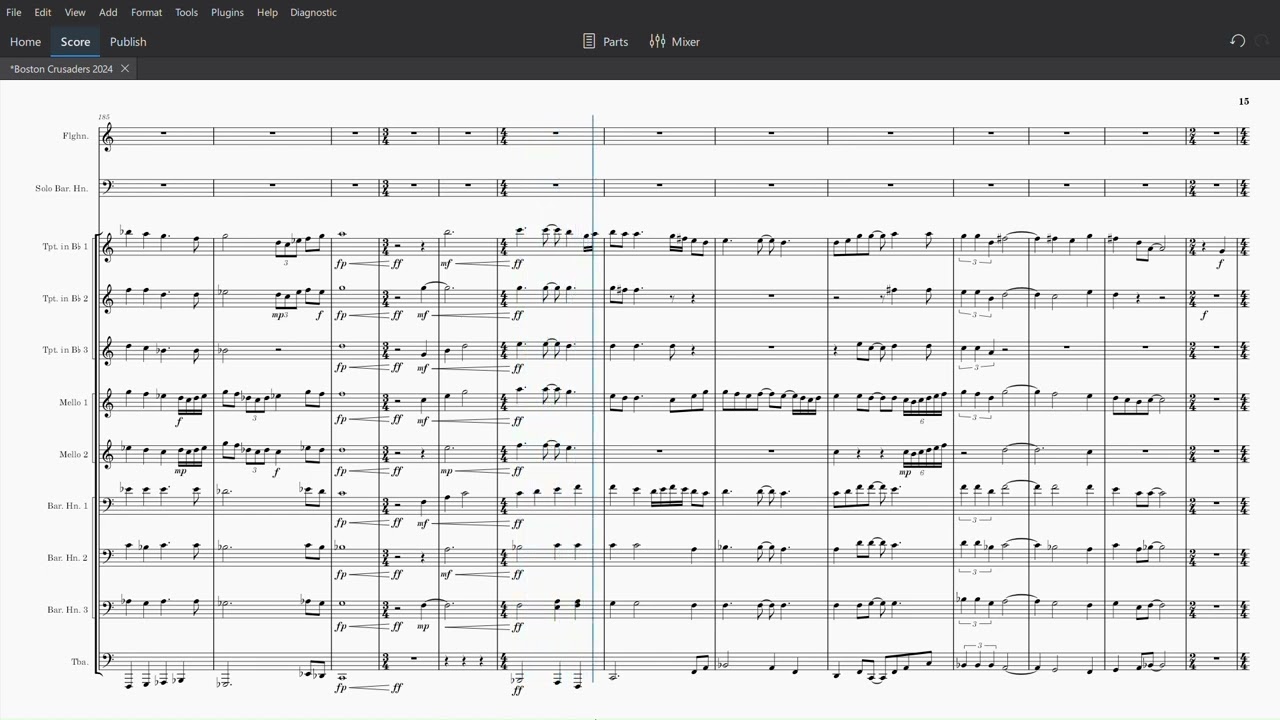
Task: Open the Format menu
Action: point(146,12)
